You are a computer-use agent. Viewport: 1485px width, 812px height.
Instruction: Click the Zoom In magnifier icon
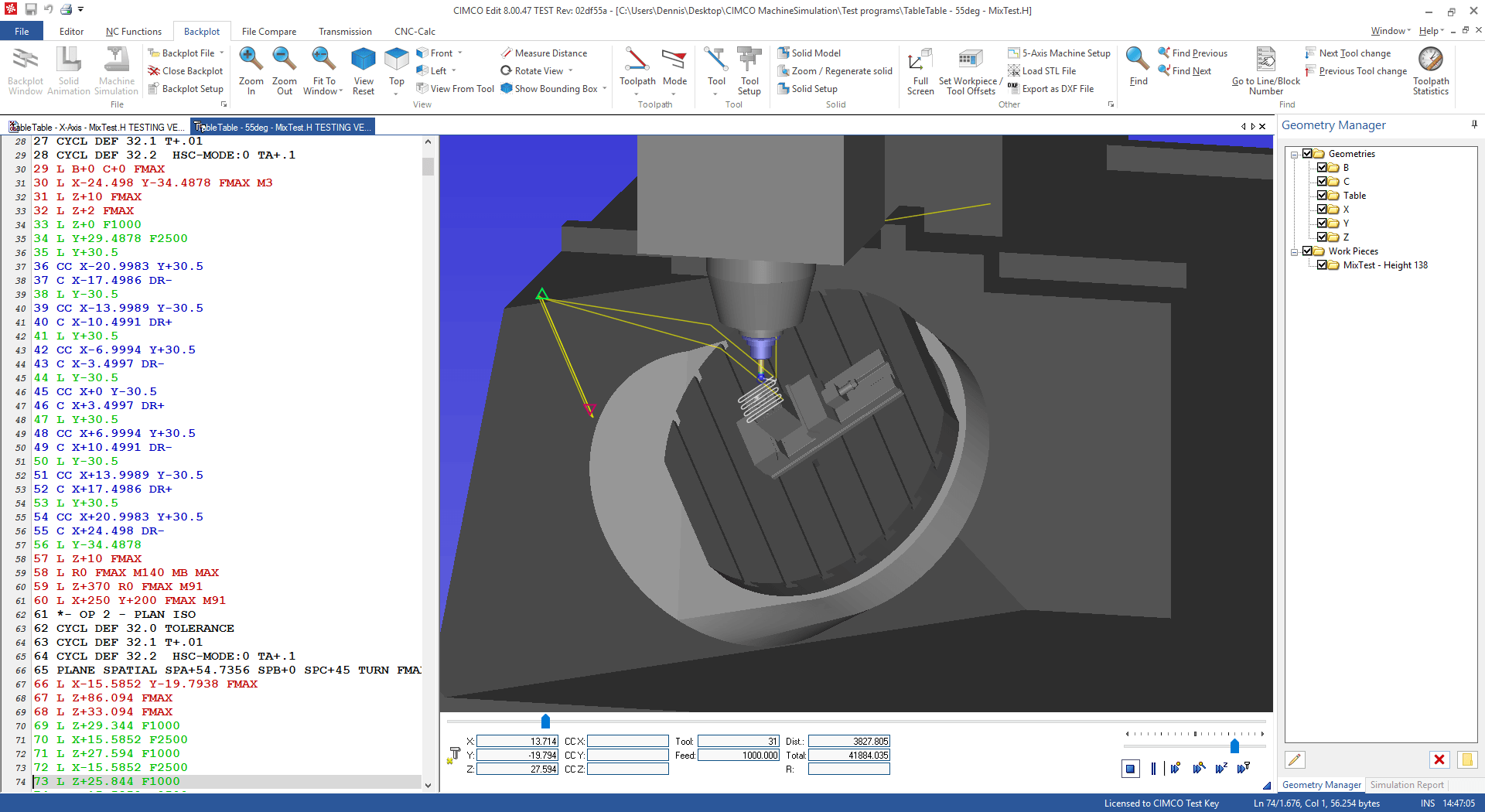[250, 60]
